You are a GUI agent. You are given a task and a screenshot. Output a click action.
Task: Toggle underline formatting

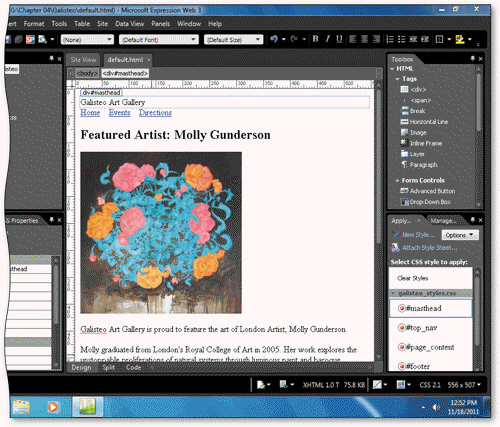[x=339, y=39]
